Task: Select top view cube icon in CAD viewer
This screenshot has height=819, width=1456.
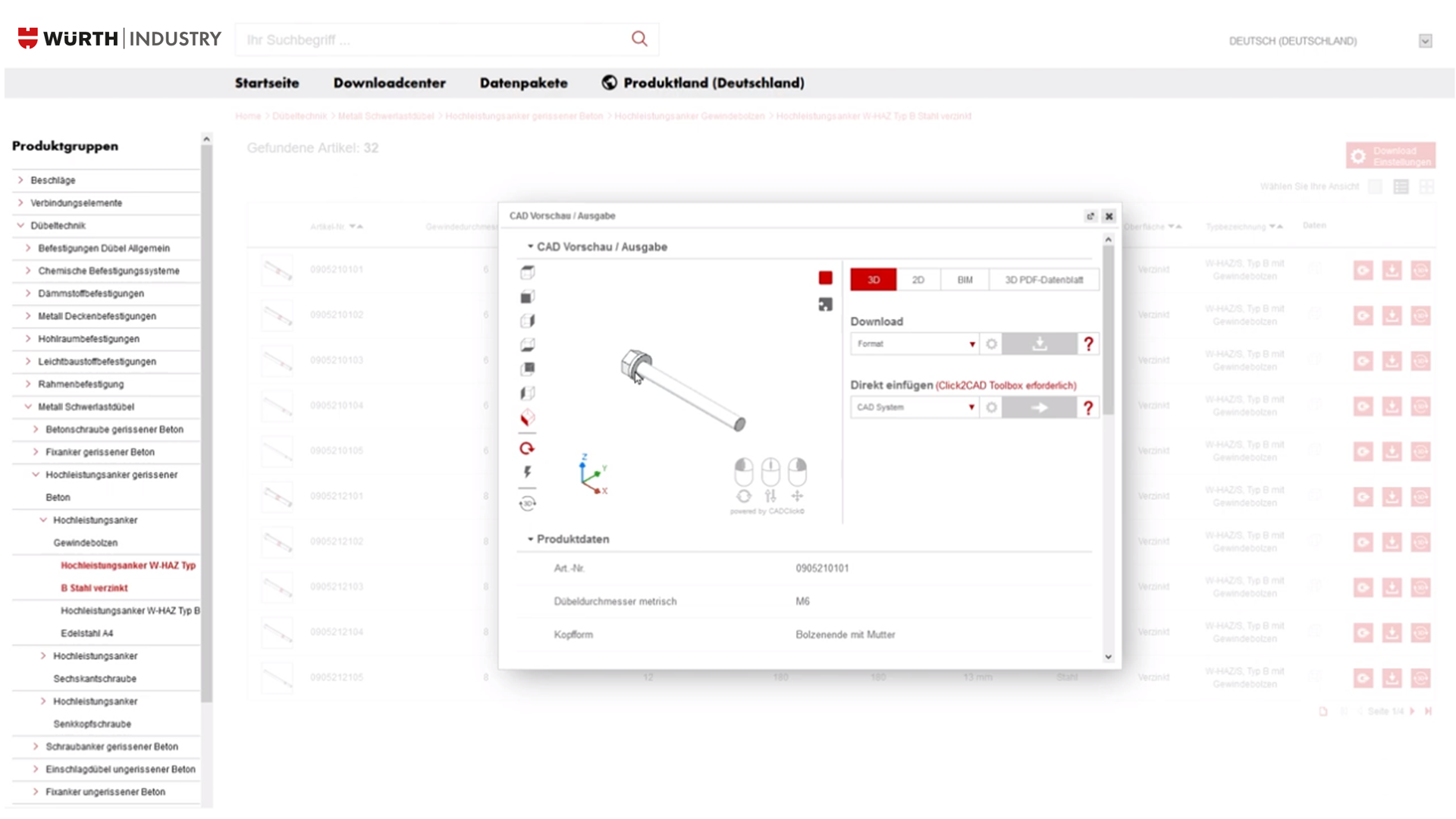Action: [528, 272]
